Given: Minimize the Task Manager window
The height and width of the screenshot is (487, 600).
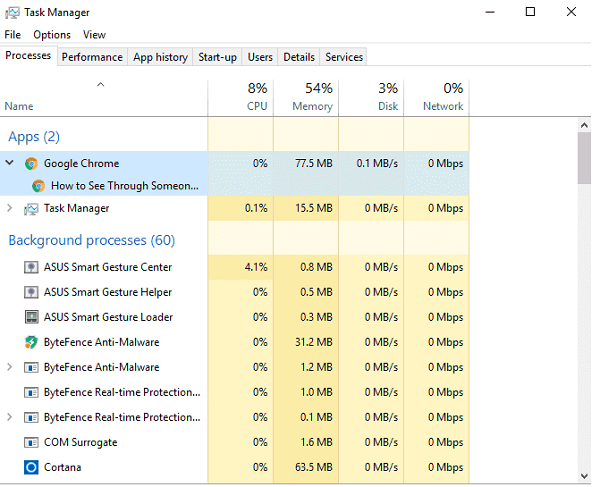Looking at the screenshot, I should [490, 12].
